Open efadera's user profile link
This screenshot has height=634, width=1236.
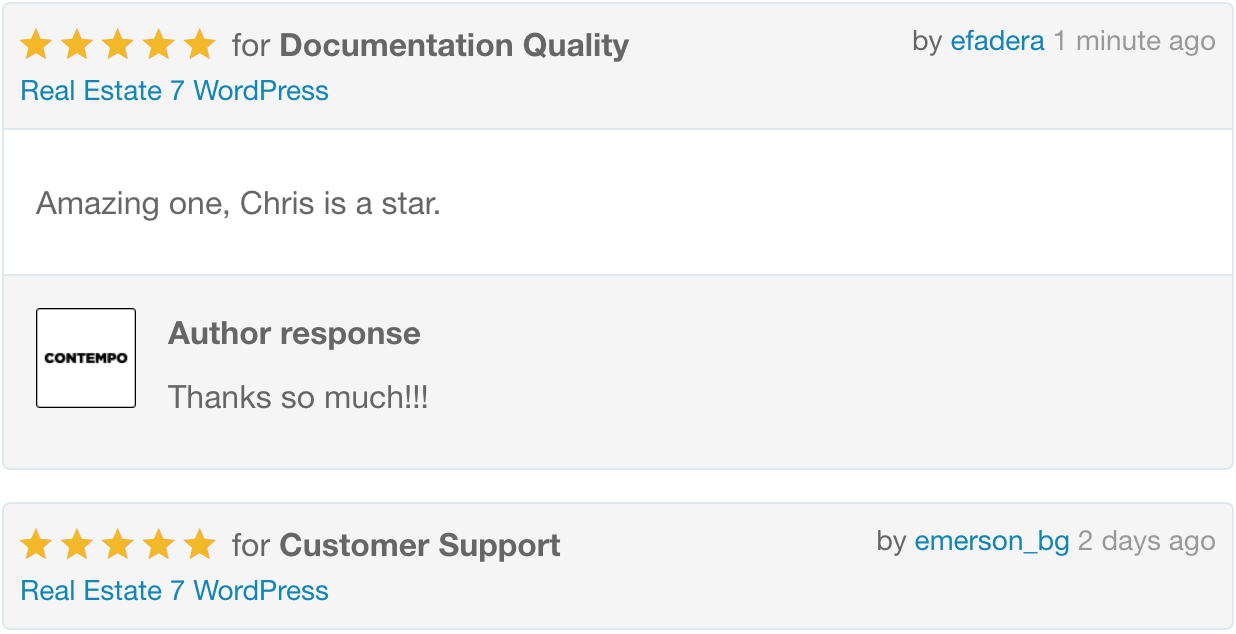click(x=997, y=41)
